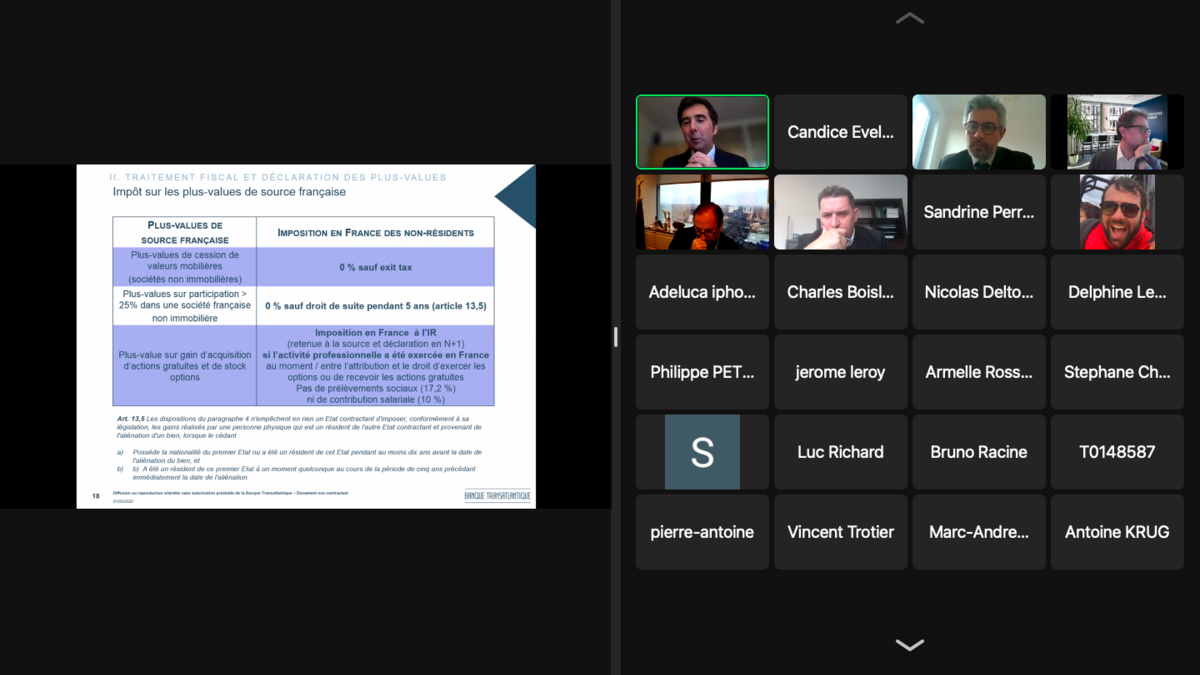Select the video tile of man in sunglasses
This screenshot has width=1200, height=675.
(1117, 212)
